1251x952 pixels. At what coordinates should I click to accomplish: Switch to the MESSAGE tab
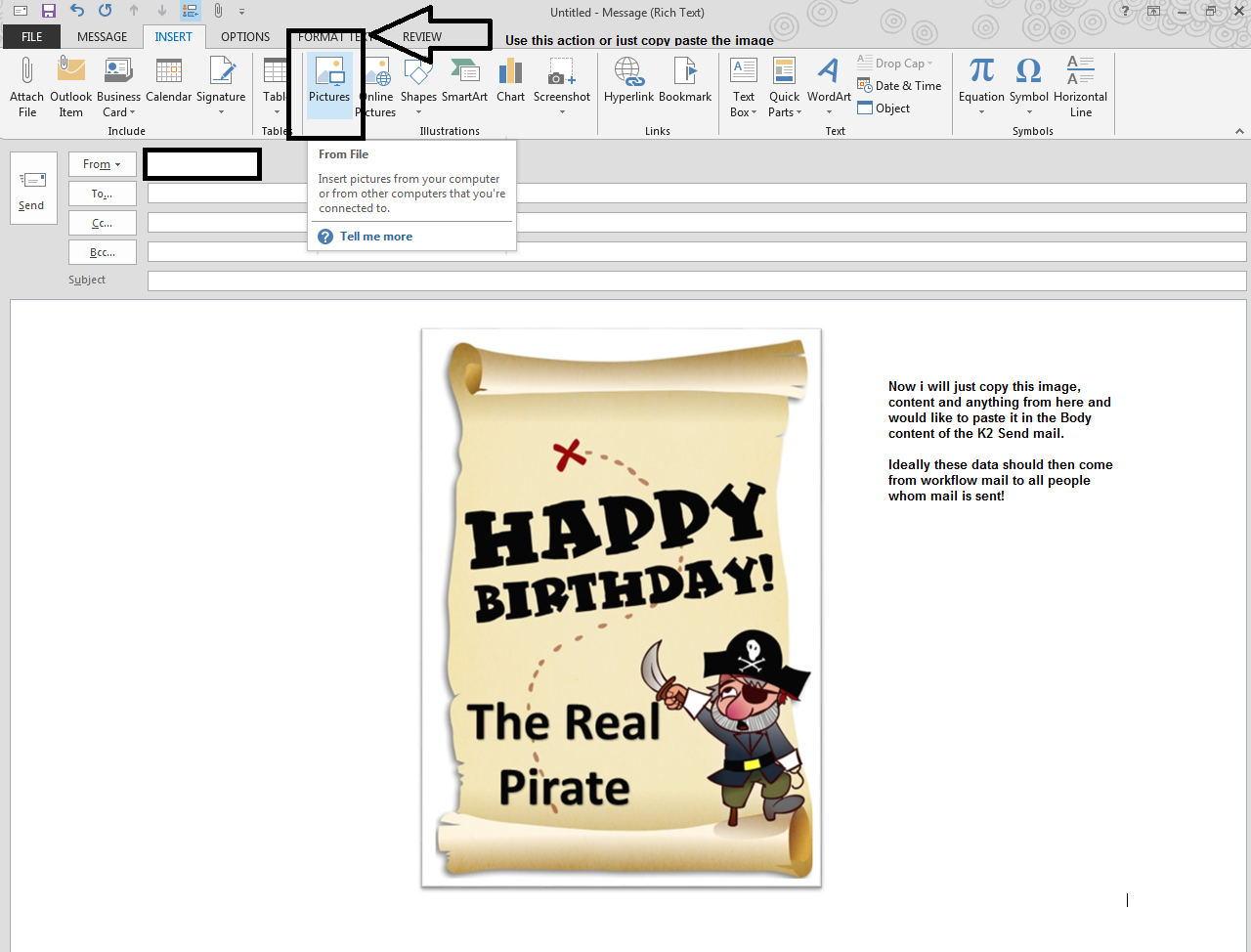point(103,37)
